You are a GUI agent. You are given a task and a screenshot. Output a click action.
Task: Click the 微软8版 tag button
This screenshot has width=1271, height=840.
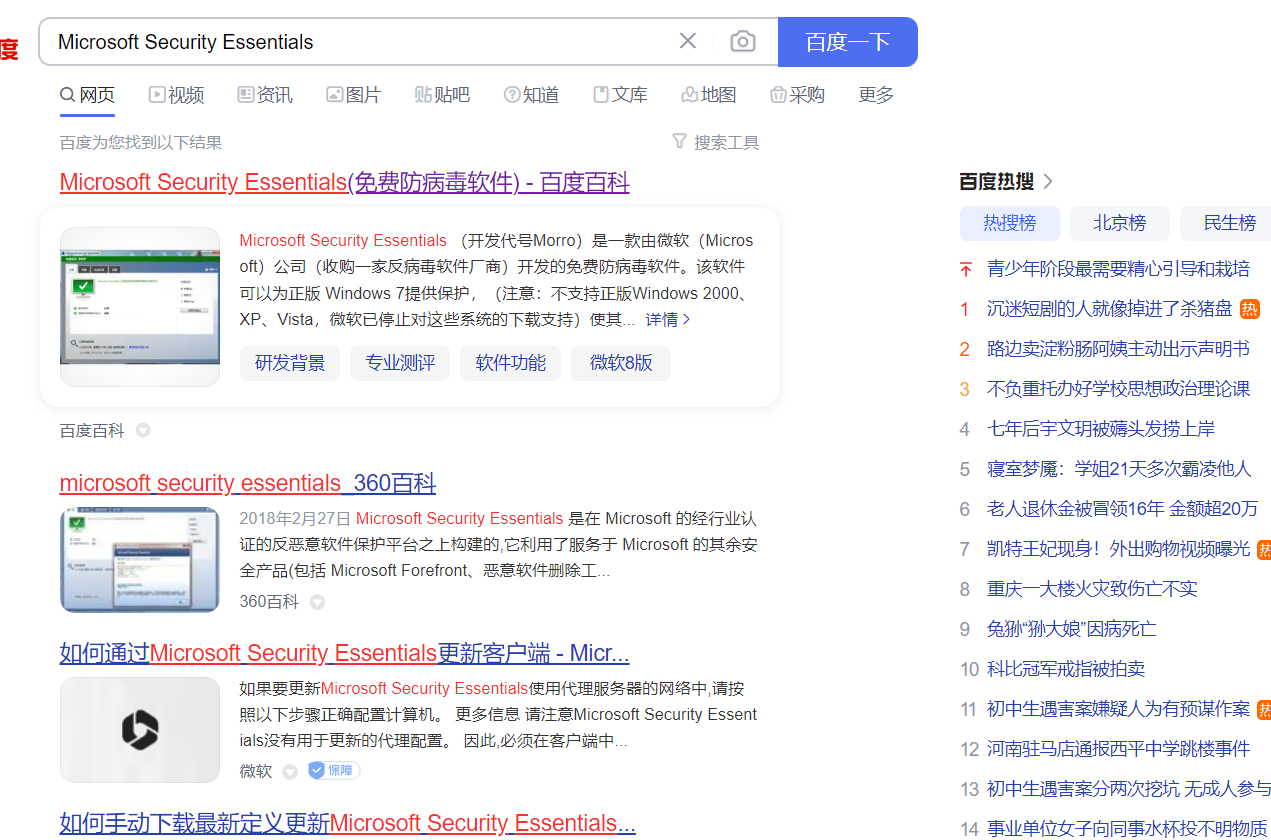[x=621, y=363]
